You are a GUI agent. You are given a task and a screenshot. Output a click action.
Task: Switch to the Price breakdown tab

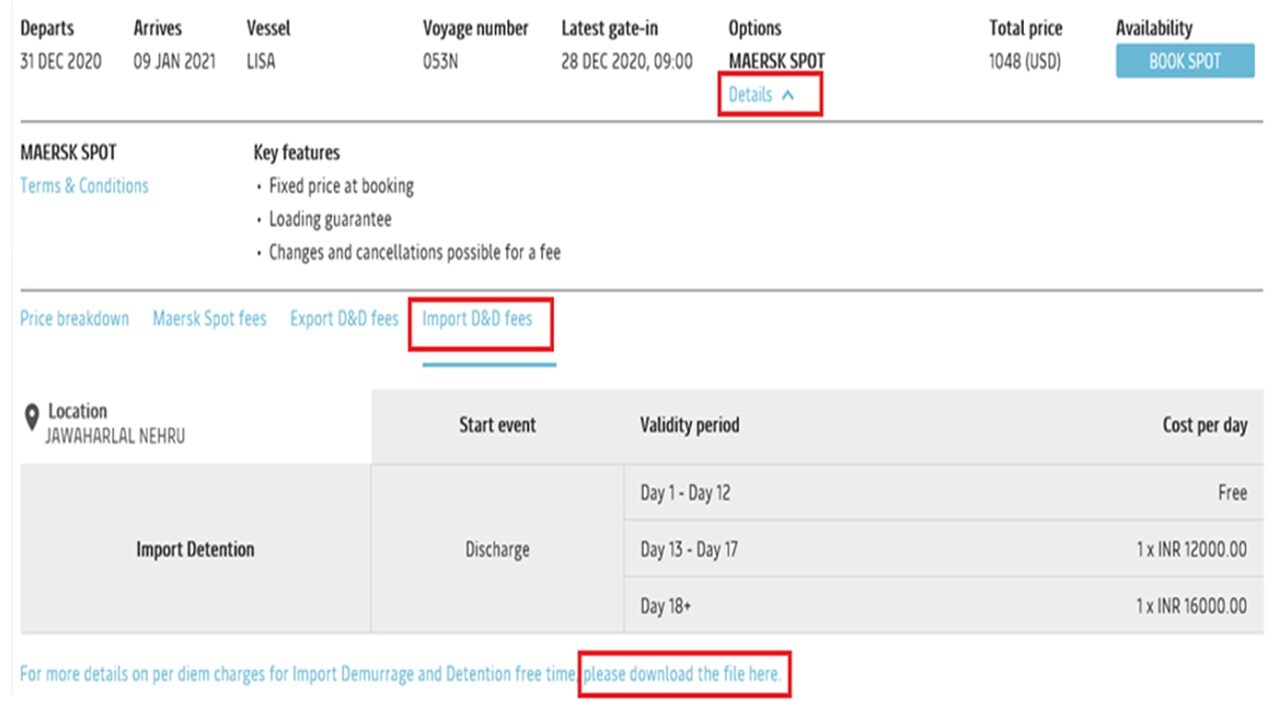pyautogui.click(x=74, y=318)
